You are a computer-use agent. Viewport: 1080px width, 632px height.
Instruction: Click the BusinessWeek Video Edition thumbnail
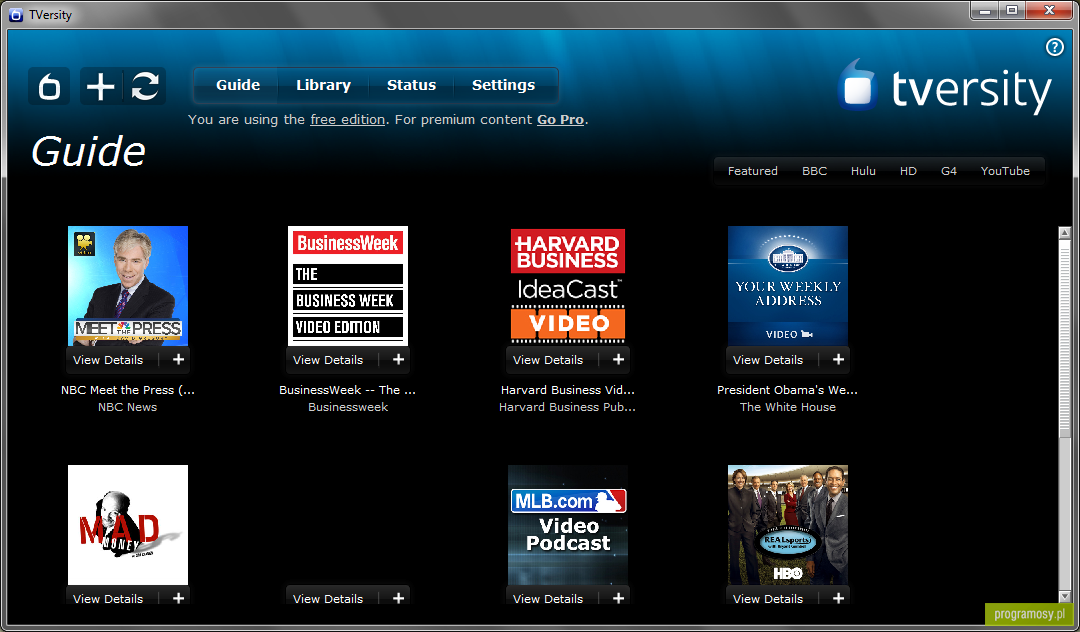[348, 286]
